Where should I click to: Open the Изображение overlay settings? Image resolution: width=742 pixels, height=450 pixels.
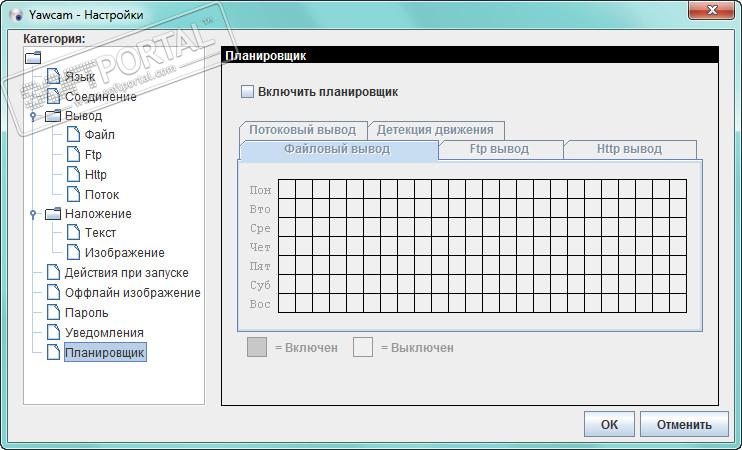tap(124, 253)
